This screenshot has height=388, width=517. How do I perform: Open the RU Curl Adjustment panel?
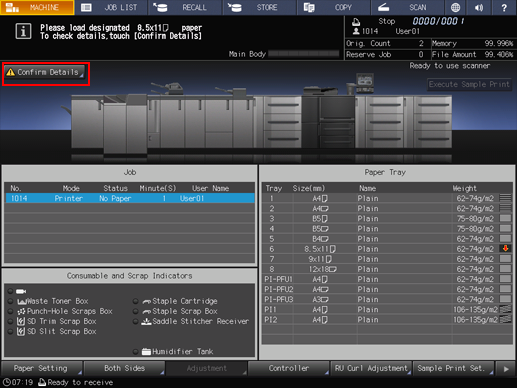coord(371,368)
